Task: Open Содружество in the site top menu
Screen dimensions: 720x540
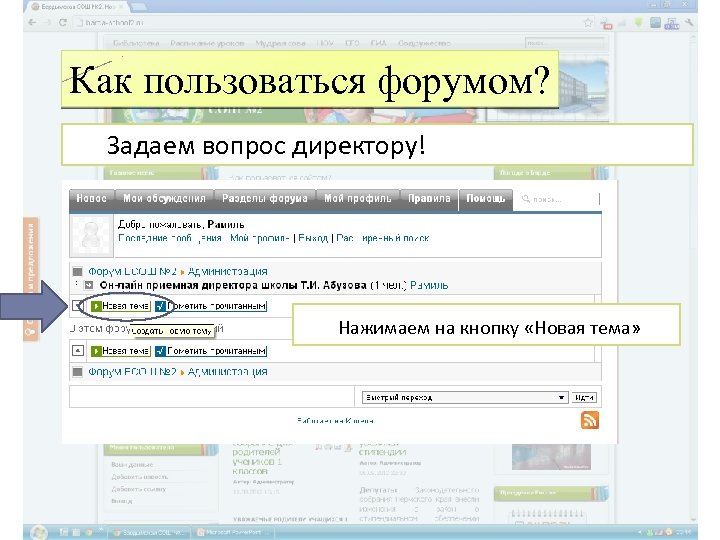Action: click(x=424, y=43)
